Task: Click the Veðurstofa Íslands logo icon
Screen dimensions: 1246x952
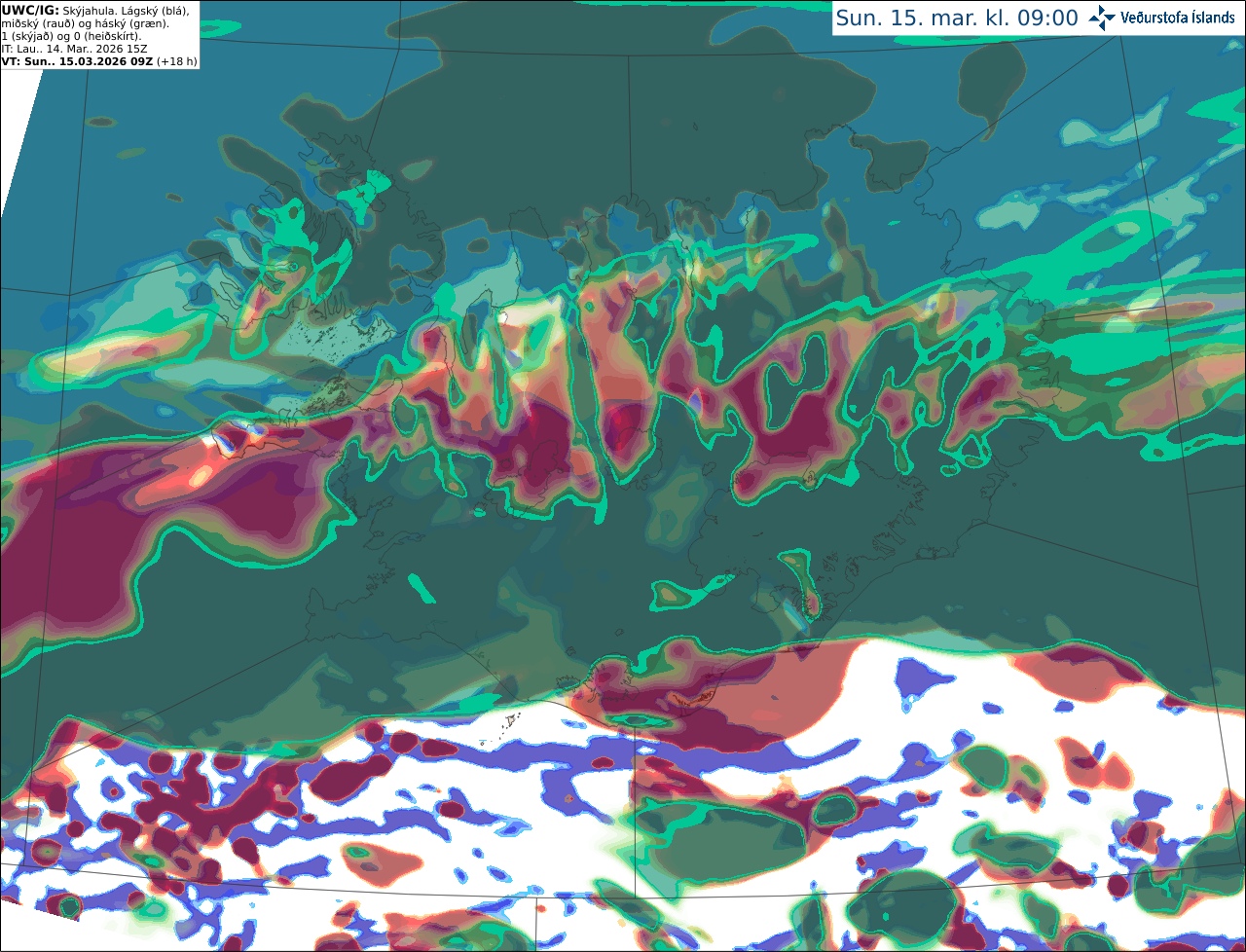Action: coord(1102,18)
